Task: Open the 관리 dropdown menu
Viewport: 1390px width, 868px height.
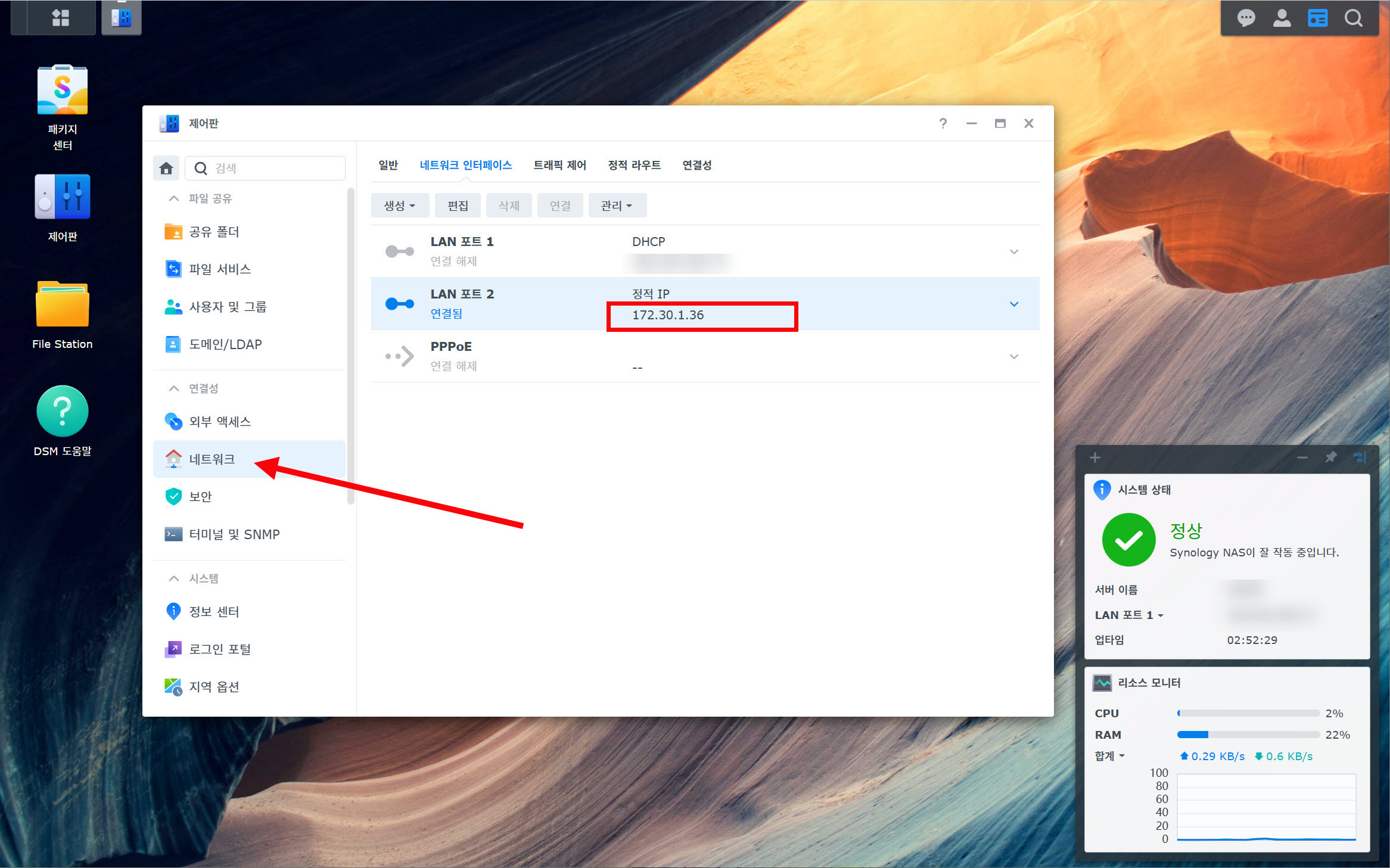Action: tap(616, 206)
